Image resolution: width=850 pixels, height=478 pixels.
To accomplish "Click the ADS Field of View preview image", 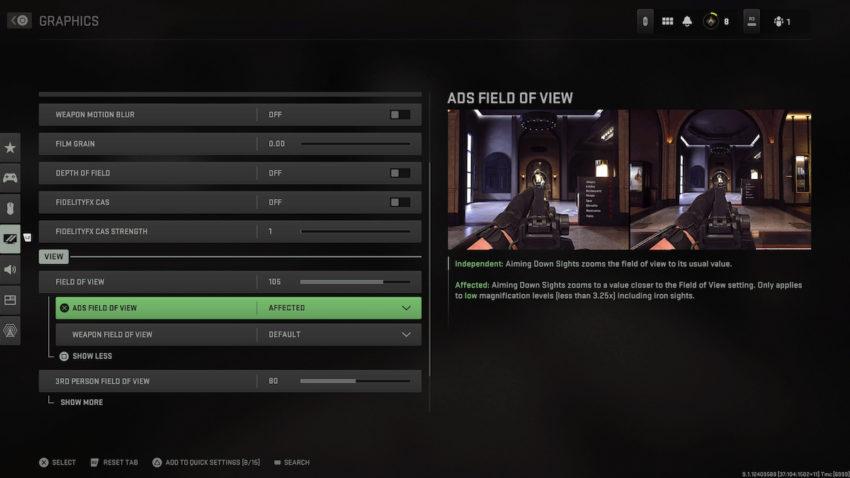I will [629, 179].
